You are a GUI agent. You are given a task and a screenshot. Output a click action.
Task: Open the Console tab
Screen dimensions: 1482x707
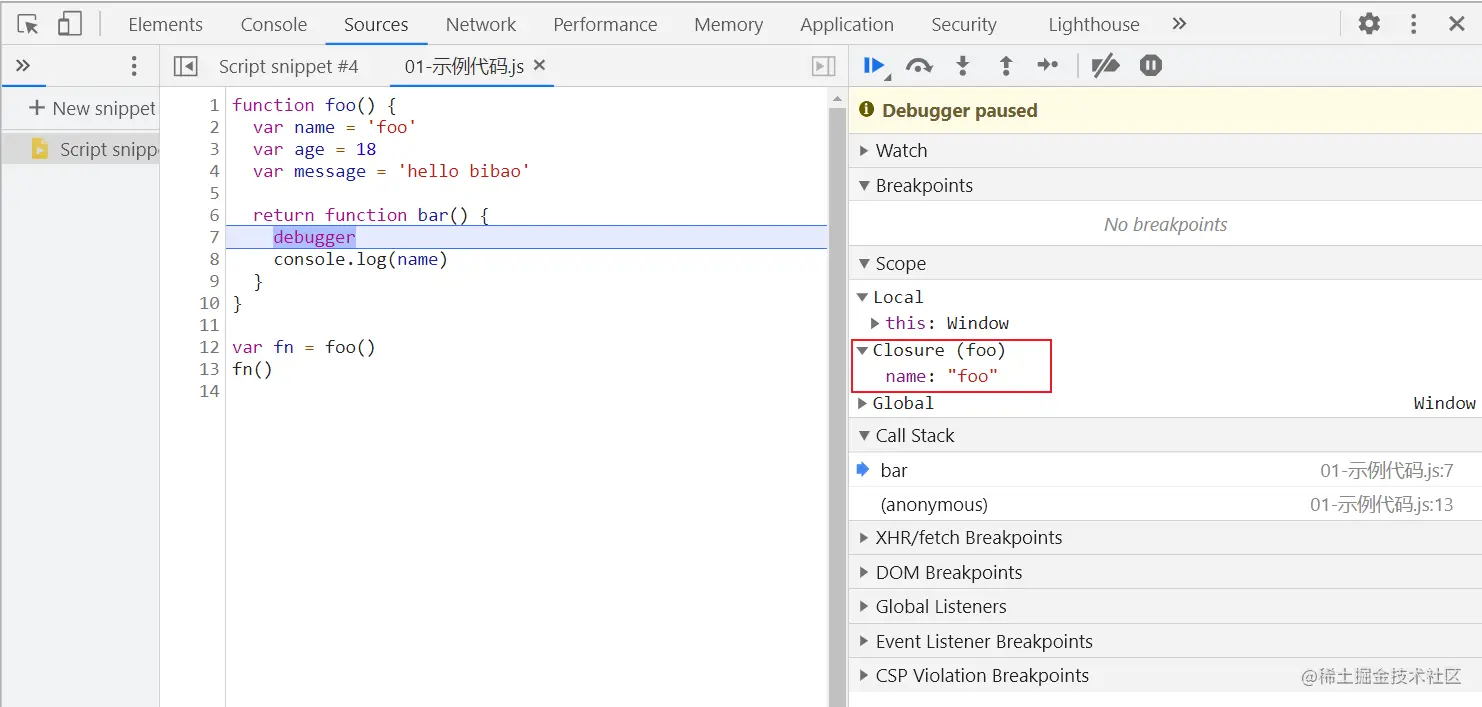click(273, 25)
